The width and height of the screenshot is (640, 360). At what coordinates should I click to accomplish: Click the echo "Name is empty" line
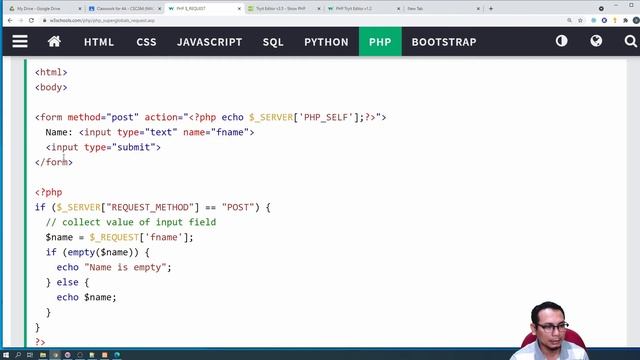click(x=114, y=267)
